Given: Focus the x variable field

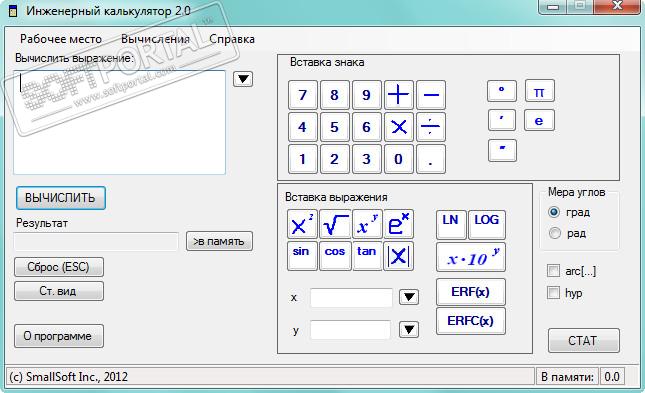Looking at the screenshot, I should [x=351, y=298].
